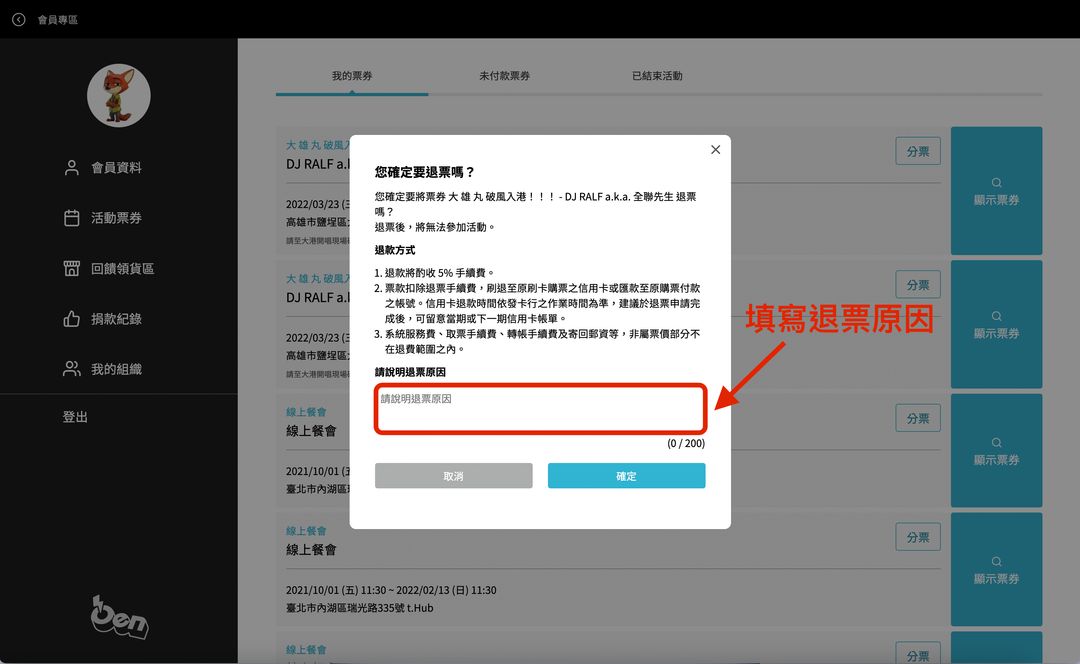Click the person icon for 會員資料
Screen dimensions: 1080x664
pos(71,168)
